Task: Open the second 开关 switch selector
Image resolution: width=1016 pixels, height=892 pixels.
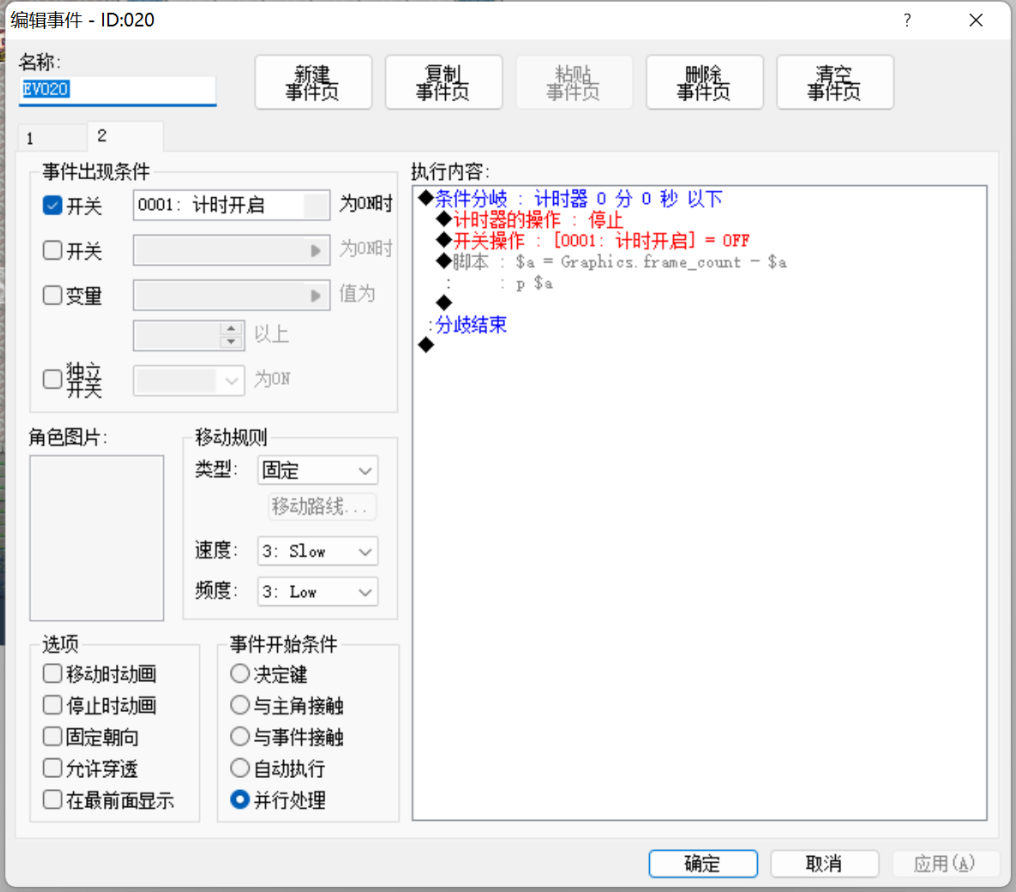Action: [231, 250]
